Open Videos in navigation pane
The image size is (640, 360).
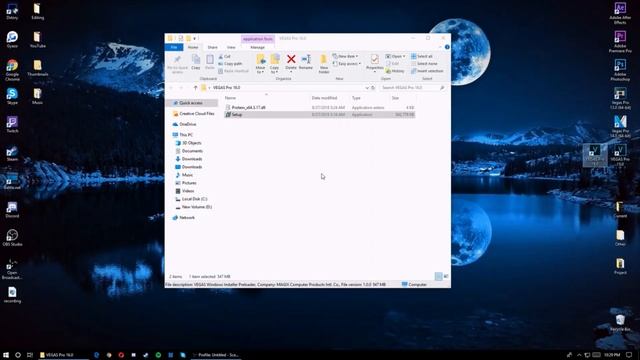188,191
